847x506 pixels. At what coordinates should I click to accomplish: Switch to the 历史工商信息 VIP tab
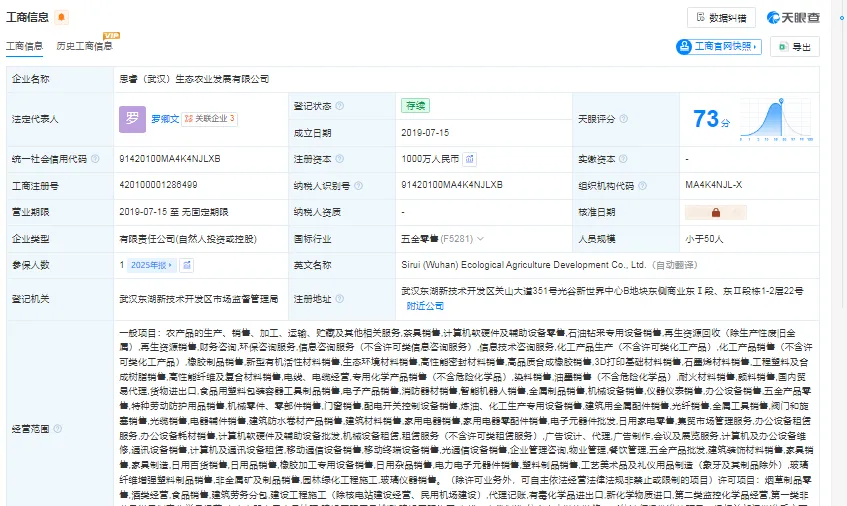click(x=84, y=46)
